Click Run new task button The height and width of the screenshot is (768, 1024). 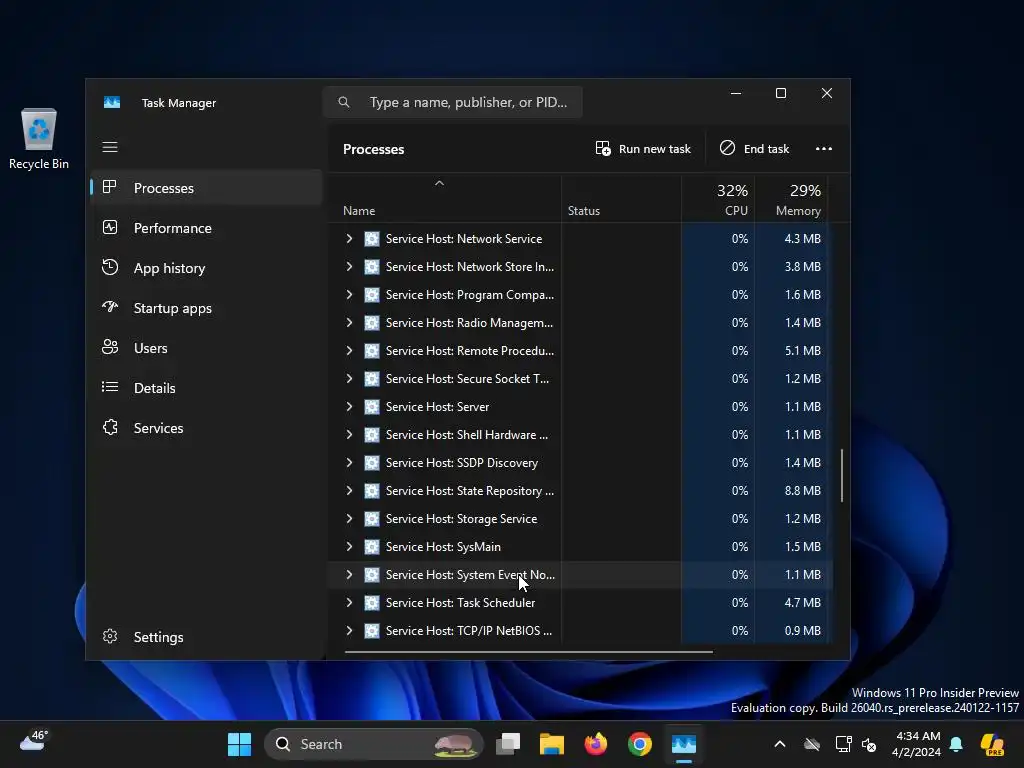coord(643,149)
